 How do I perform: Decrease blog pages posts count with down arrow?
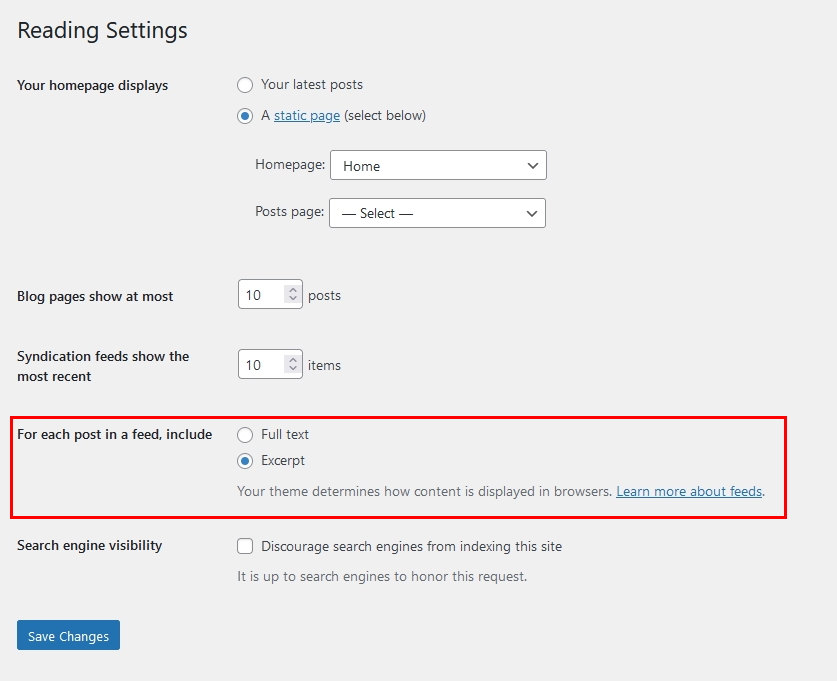(292, 300)
